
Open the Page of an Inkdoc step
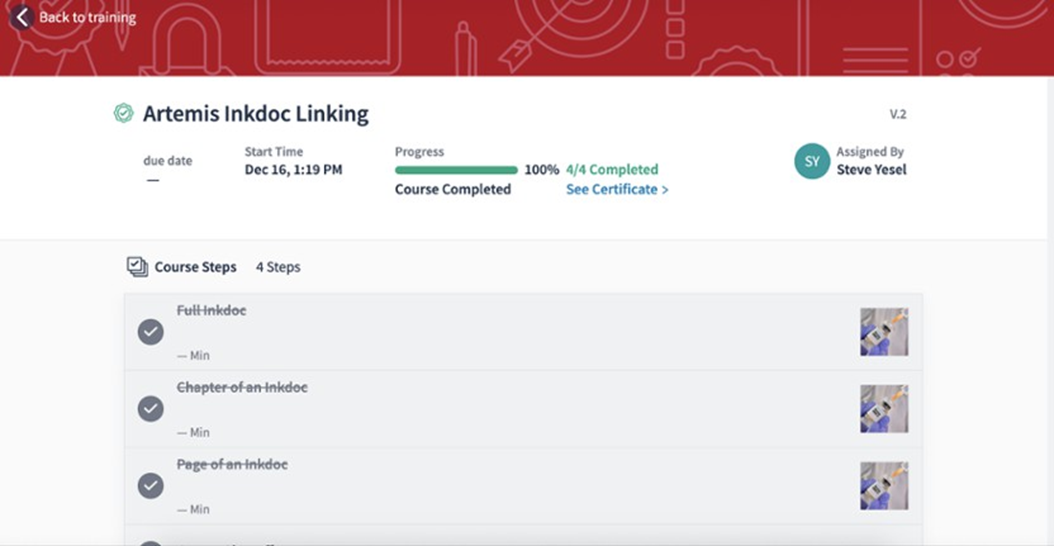[232, 465]
